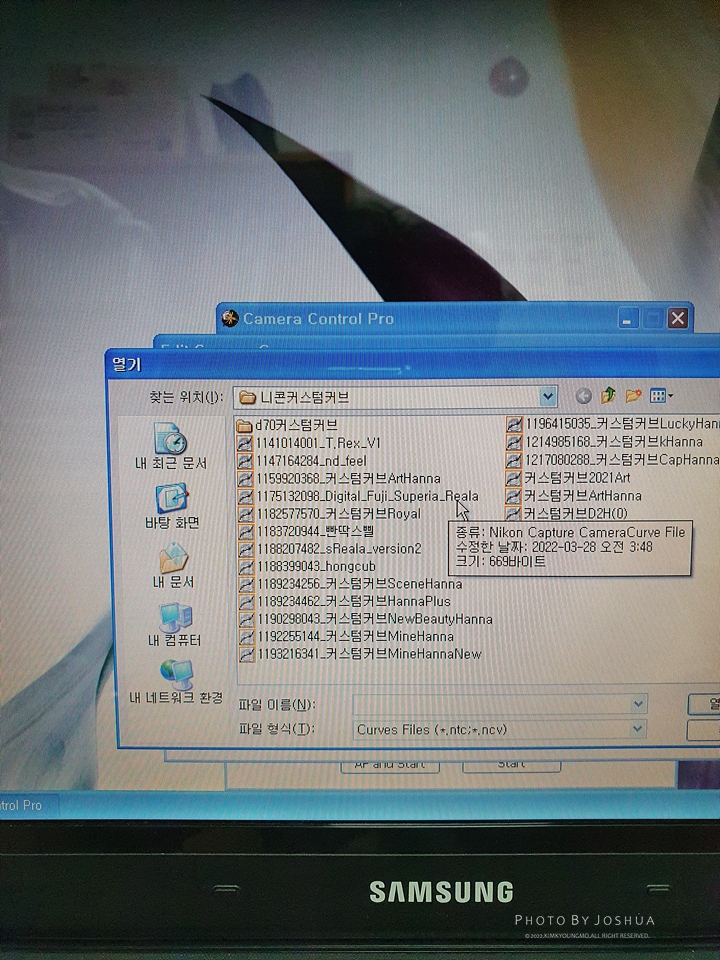
Task: Select file 커스텀커브2021Art
Action: [568, 478]
